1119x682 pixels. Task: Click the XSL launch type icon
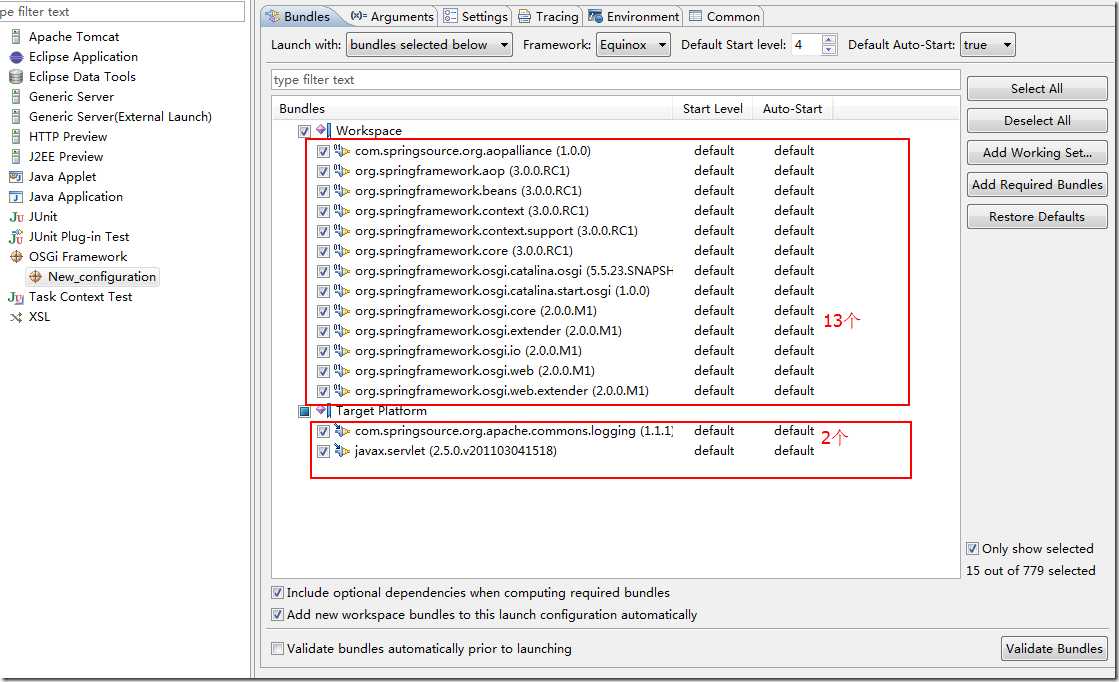click(16, 317)
